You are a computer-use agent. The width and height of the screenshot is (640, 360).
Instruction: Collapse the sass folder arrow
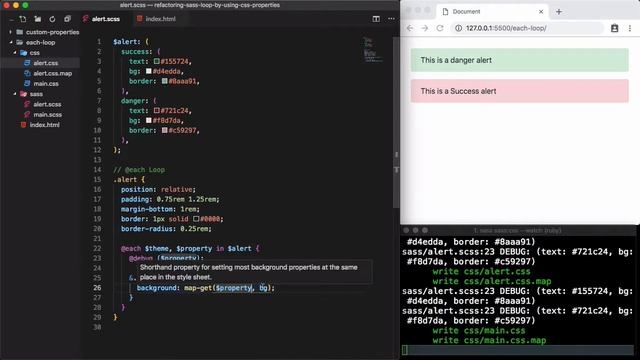(x=15, y=94)
